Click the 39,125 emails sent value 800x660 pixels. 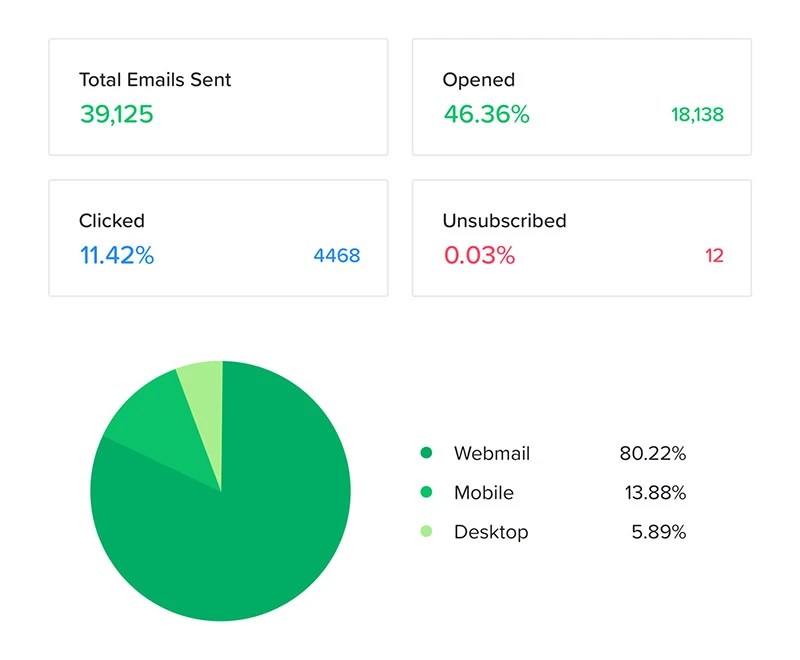pyautogui.click(x=116, y=114)
